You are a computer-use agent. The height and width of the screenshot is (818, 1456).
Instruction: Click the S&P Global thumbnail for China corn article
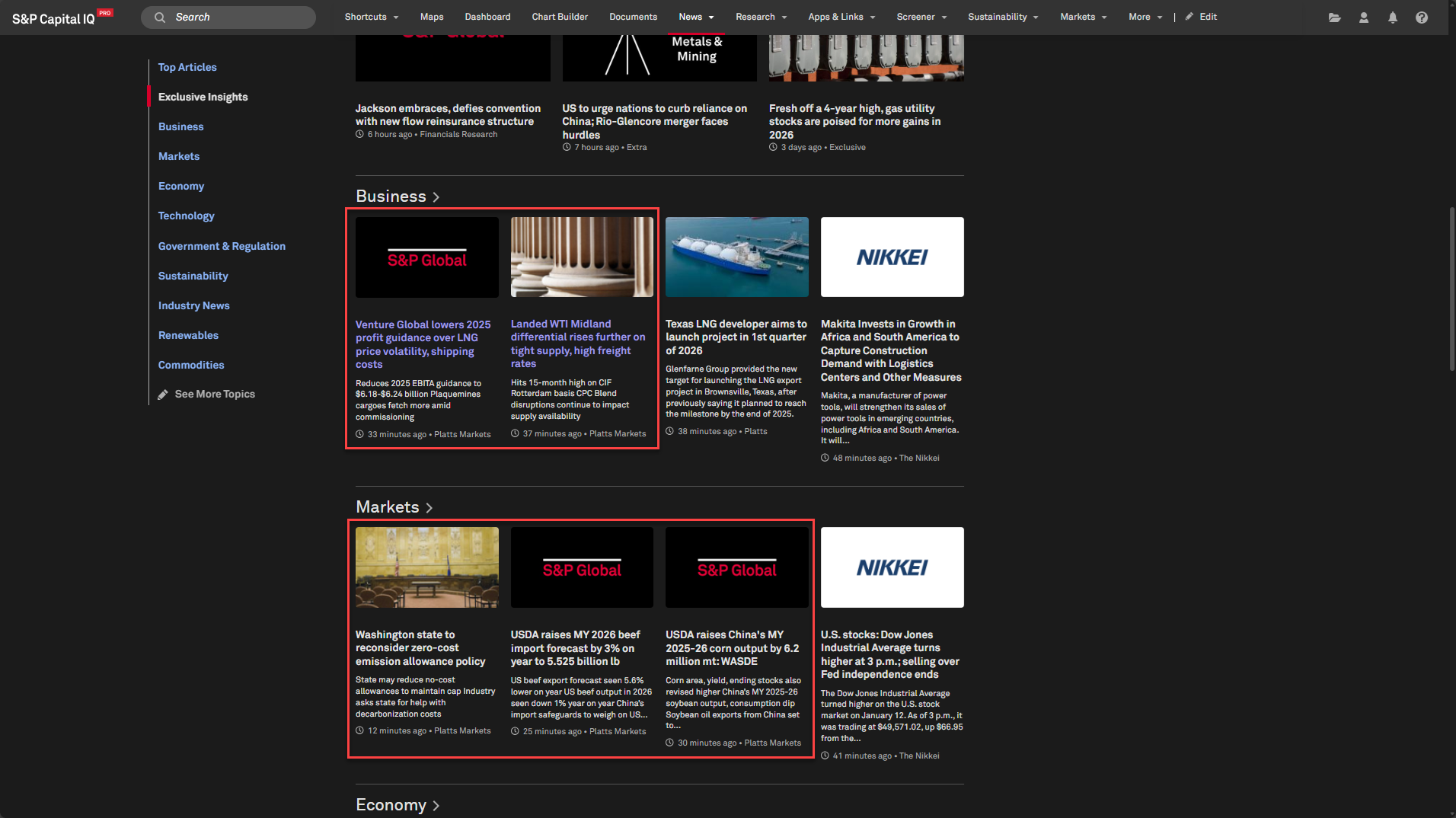click(x=737, y=567)
